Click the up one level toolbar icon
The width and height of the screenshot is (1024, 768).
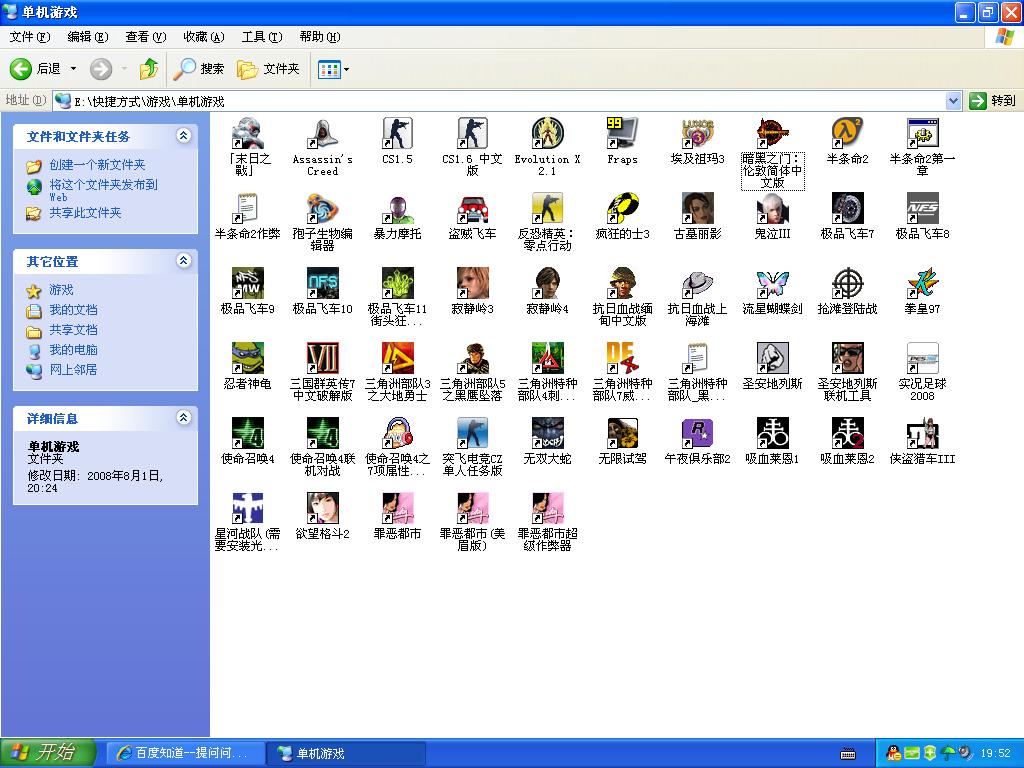149,69
